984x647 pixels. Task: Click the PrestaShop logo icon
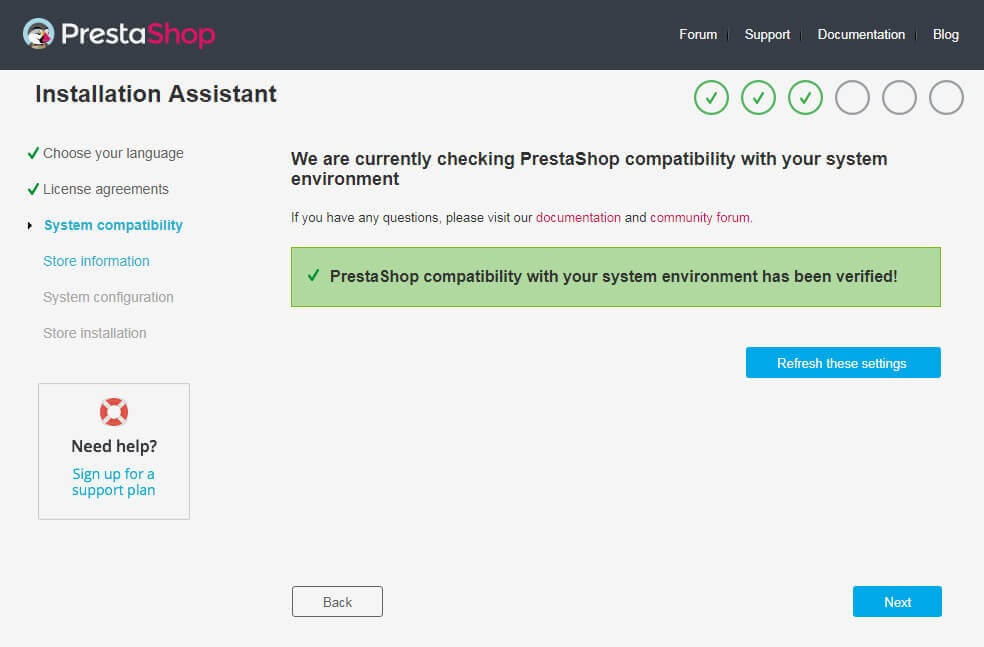39,34
